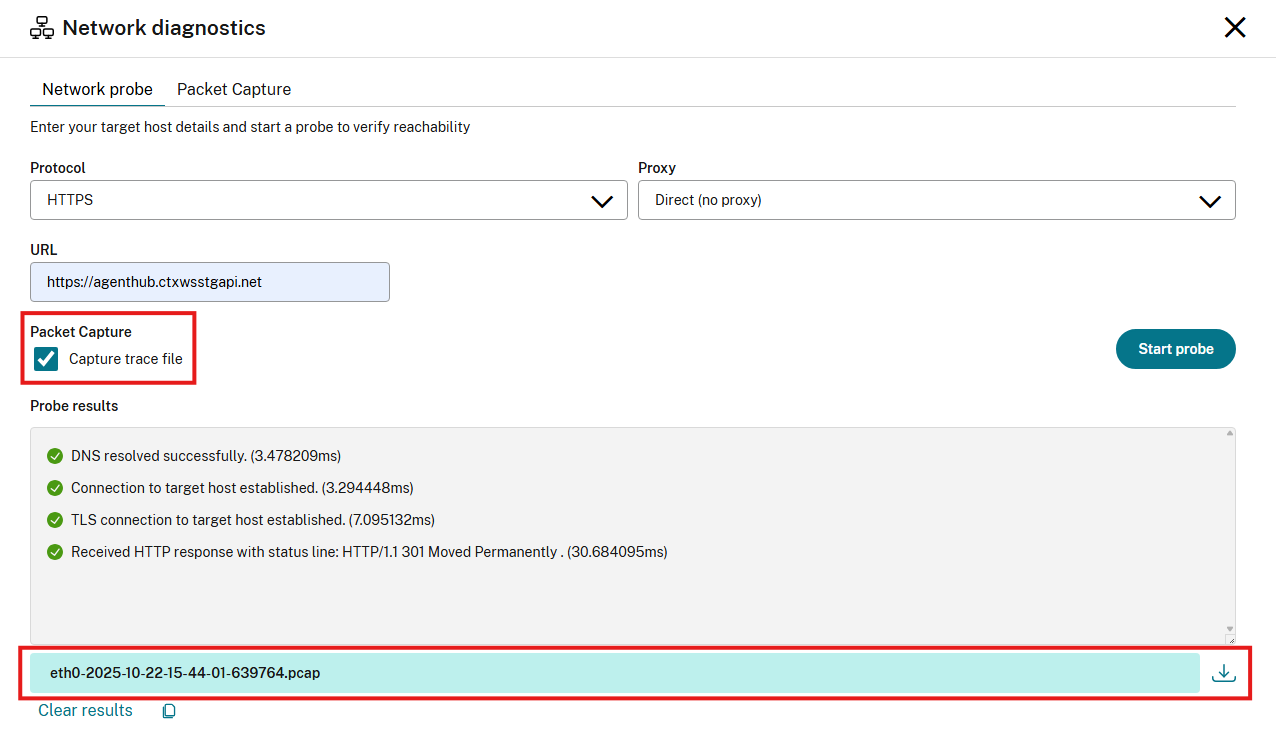1276x734 pixels.
Task: Click the Clear results link
Action: point(85,710)
